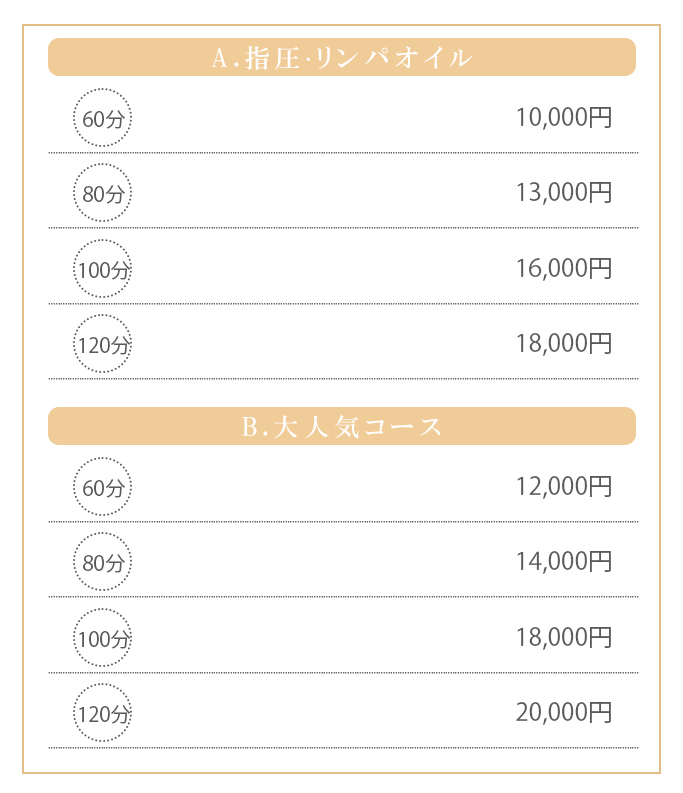Image resolution: width=683 pixels, height=793 pixels.
Task: Choose the 80分 circle in course B
Action: 102,562
